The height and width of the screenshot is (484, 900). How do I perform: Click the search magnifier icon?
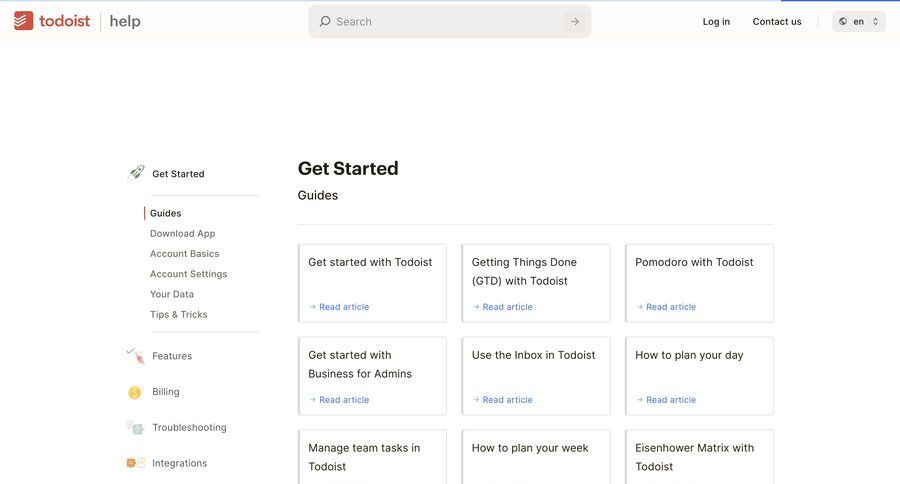click(325, 21)
